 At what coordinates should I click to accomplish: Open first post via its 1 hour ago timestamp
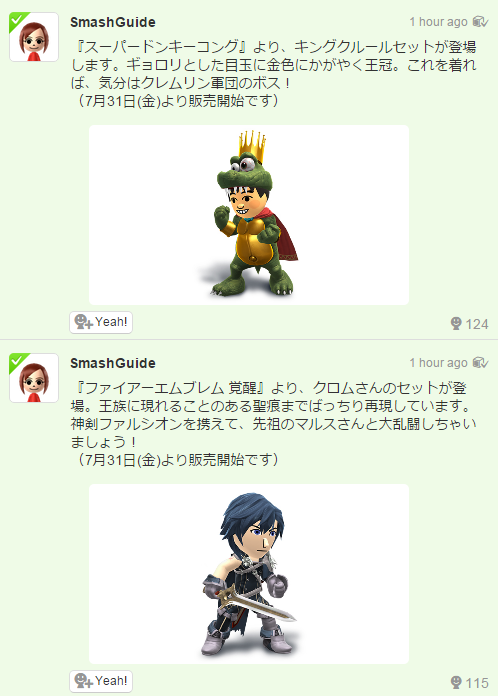pos(438,22)
